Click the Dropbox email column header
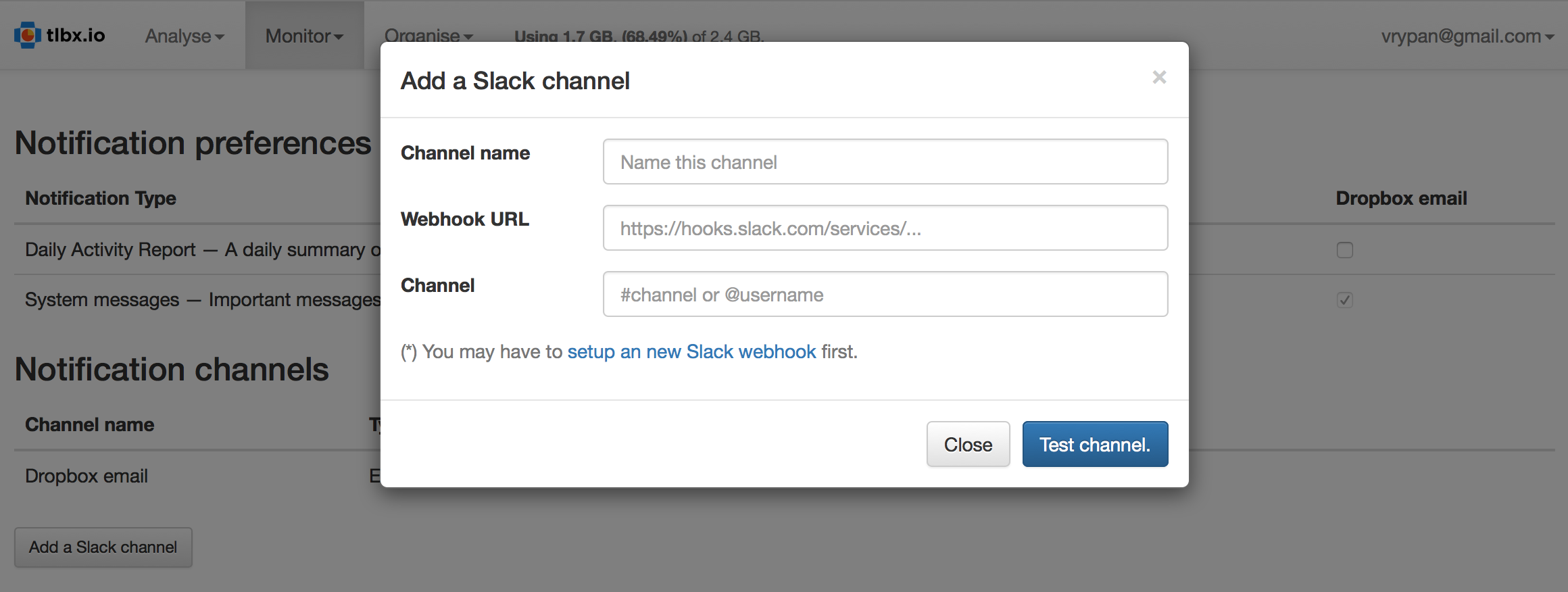Screen dimensions: 1568x592 click(1401, 198)
